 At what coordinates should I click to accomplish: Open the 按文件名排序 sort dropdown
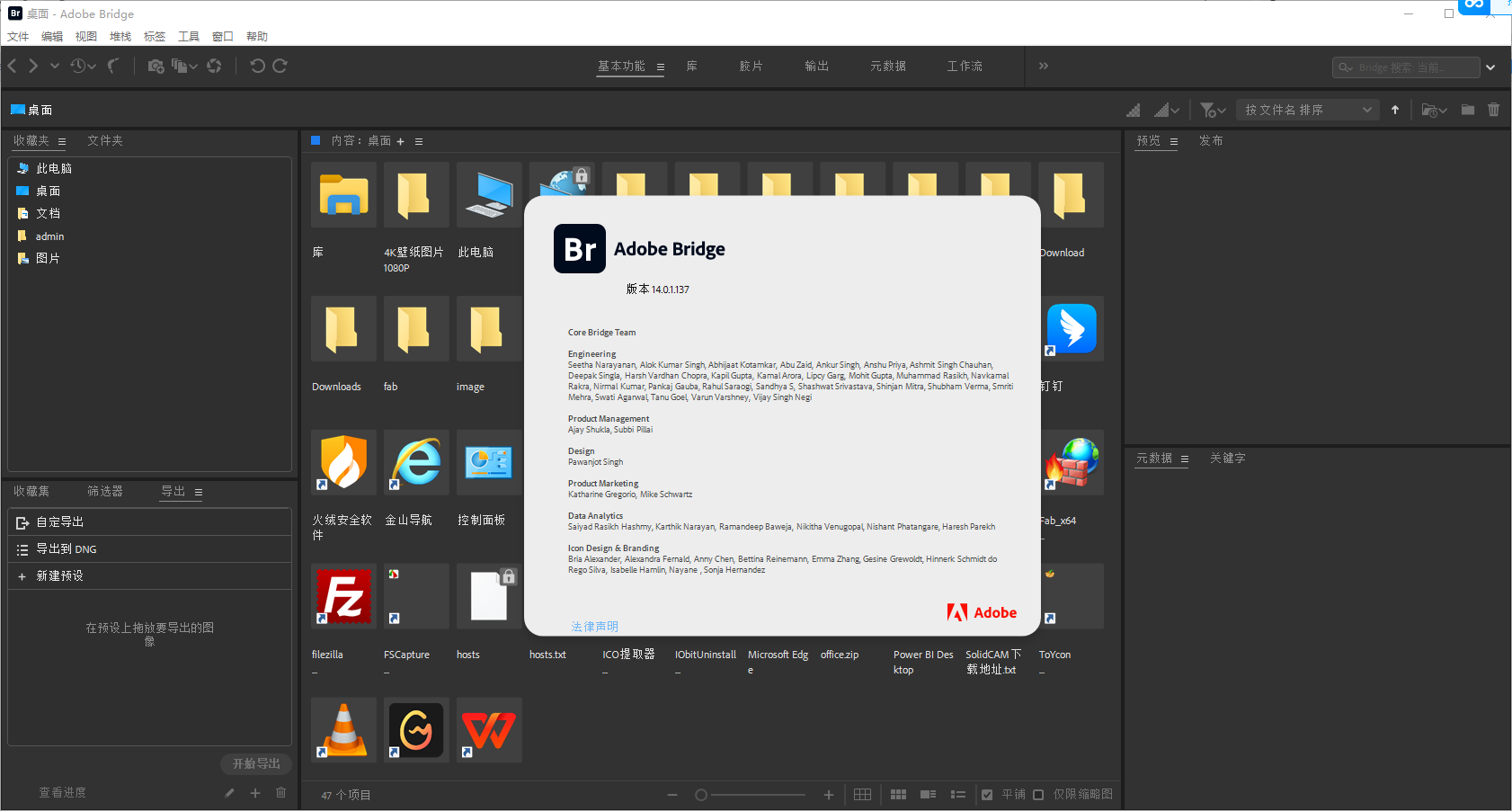[x=1308, y=110]
